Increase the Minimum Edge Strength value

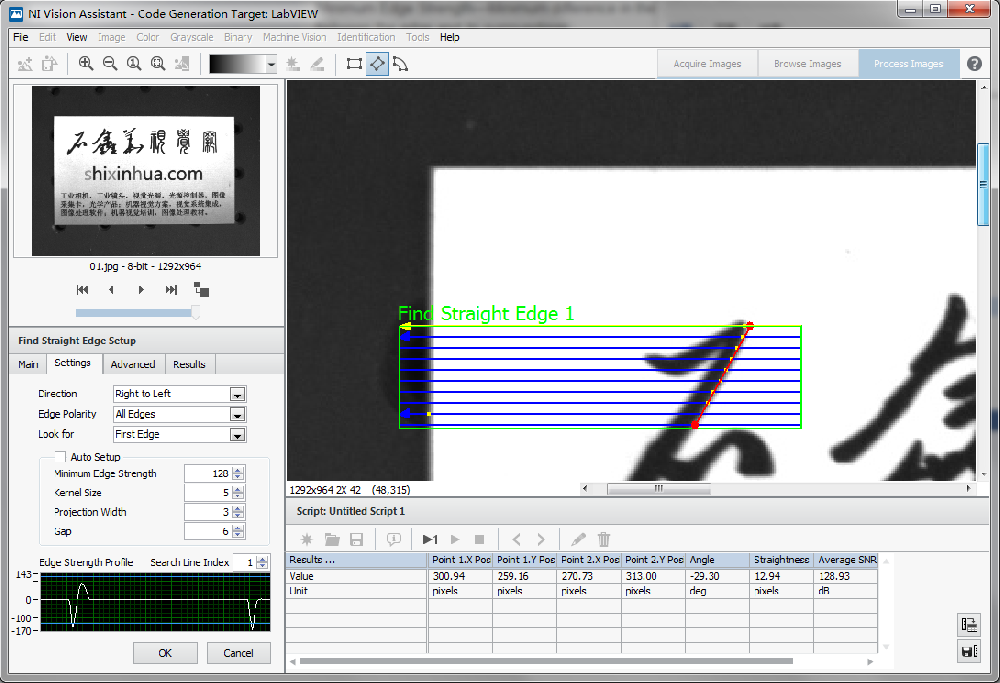(238, 470)
